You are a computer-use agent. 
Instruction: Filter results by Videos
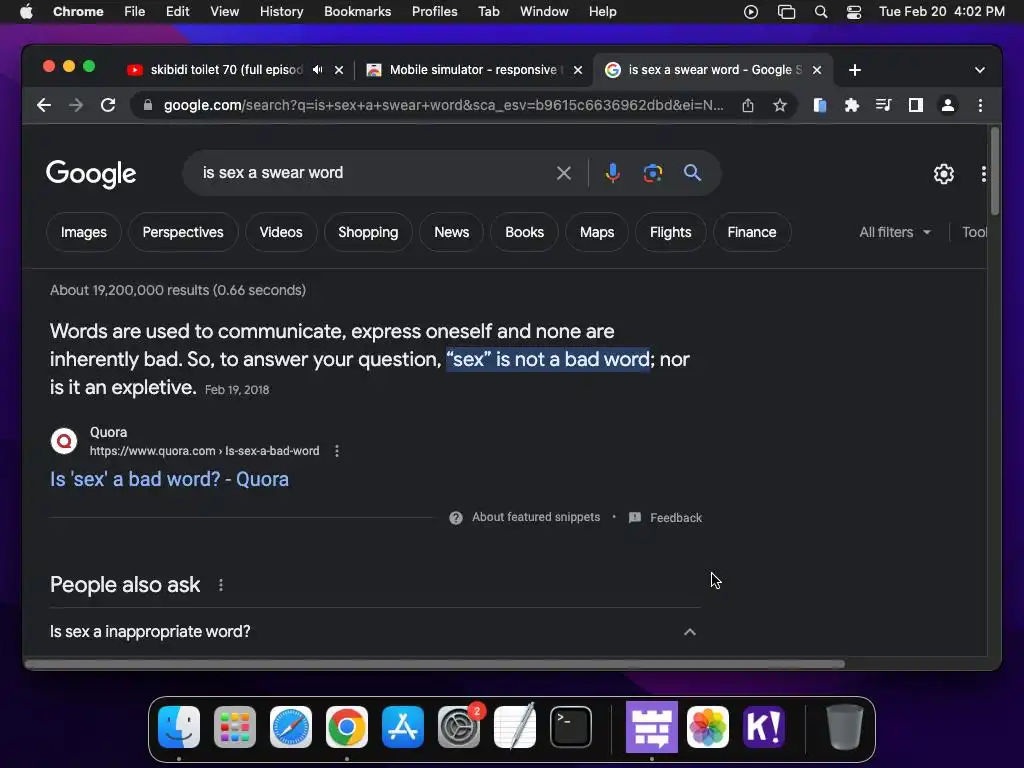281,232
